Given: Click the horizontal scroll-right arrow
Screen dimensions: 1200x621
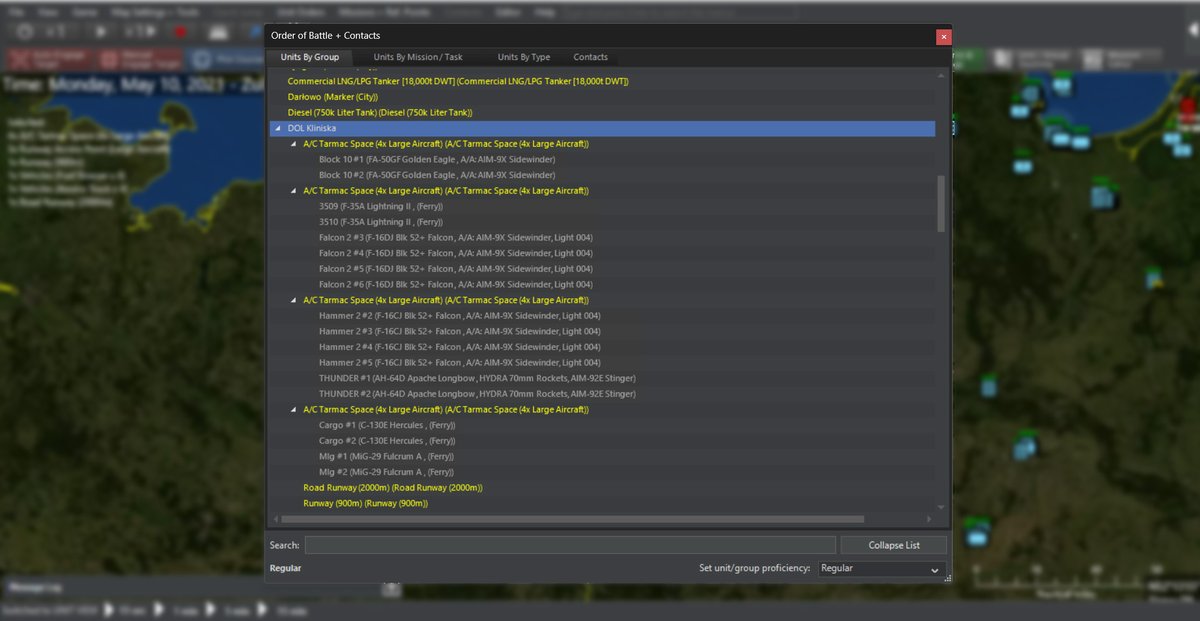Looking at the screenshot, I should click(929, 519).
